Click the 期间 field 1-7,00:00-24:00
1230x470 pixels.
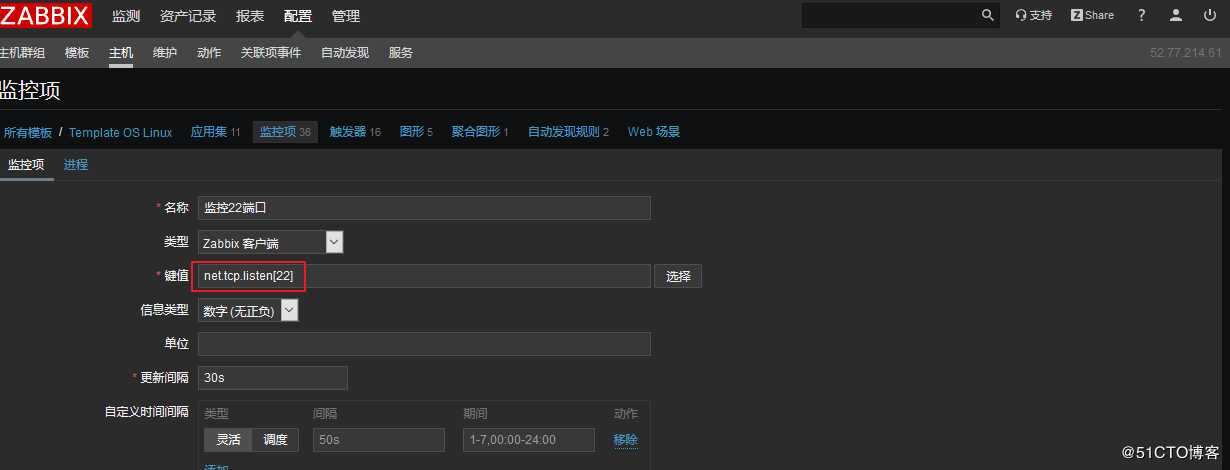click(528, 440)
